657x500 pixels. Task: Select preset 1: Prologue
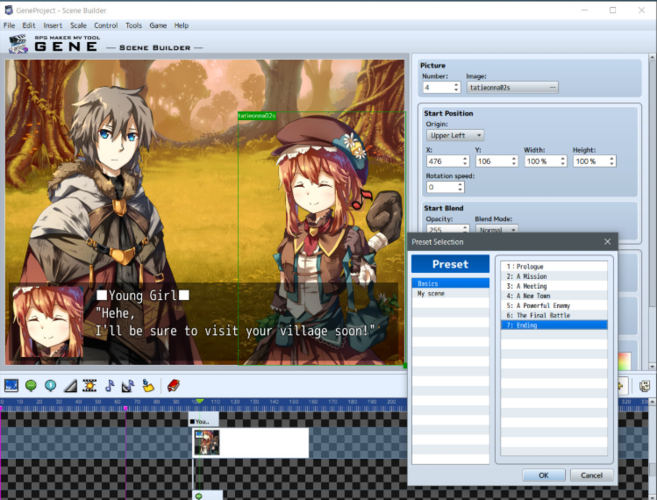[x=554, y=267]
